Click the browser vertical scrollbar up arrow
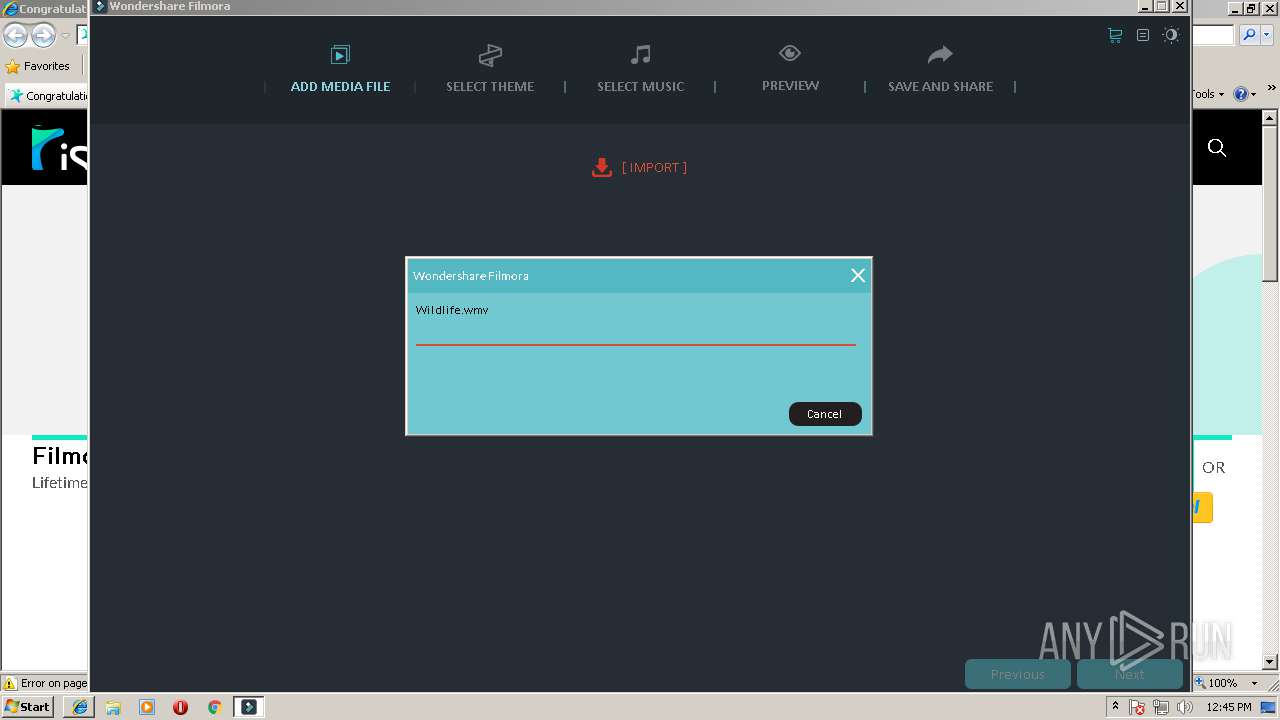The width and height of the screenshot is (1280, 720). click(1270, 118)
